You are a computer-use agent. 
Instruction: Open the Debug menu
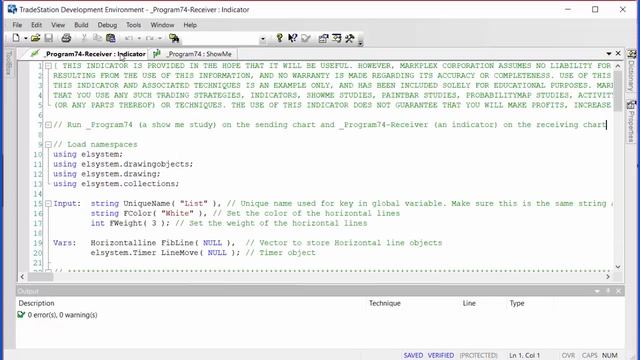tap(107, 25)
